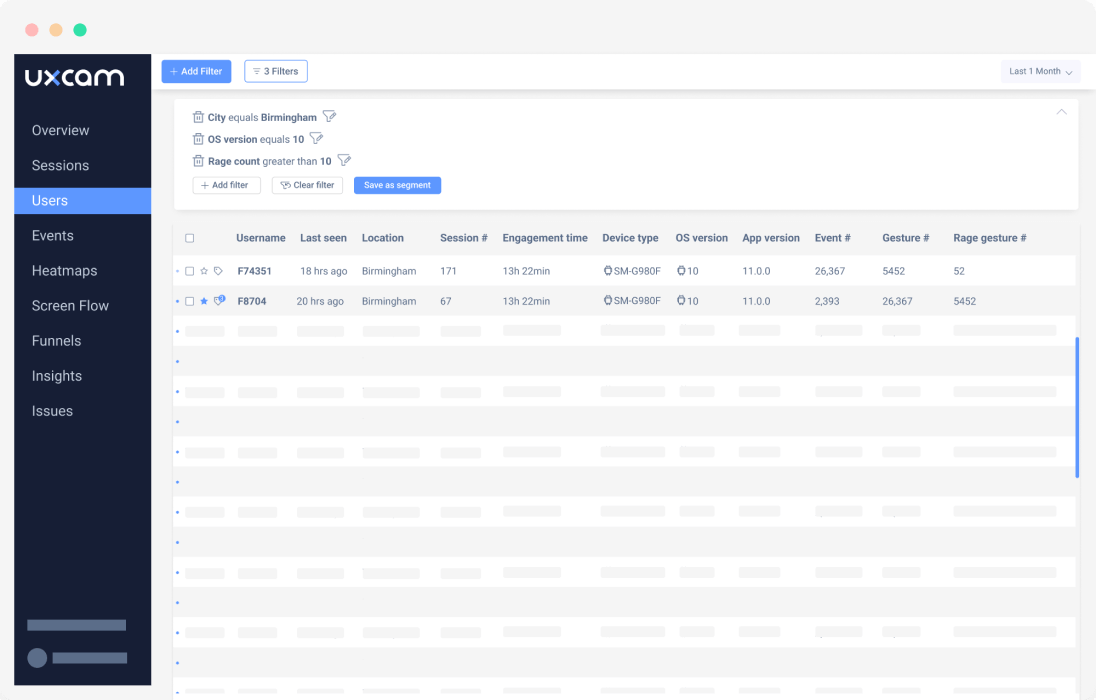Screen dimensions: 1096x700
Task: Open the Funnels page from the sidebar
Action: point(56,340)
